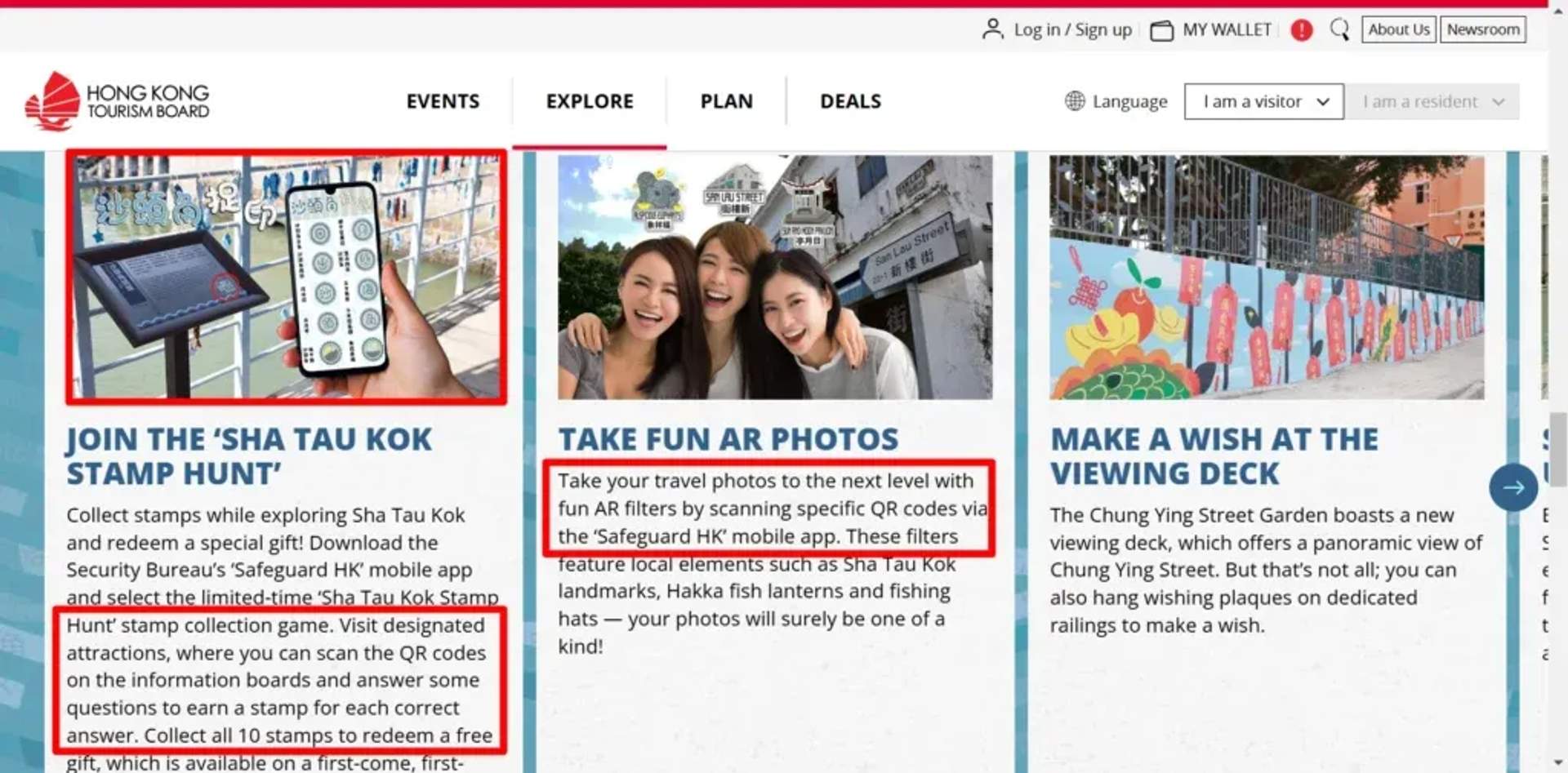Open the DEALS menu
This screenshot has height=773, width=1568.
click(850, 101)
